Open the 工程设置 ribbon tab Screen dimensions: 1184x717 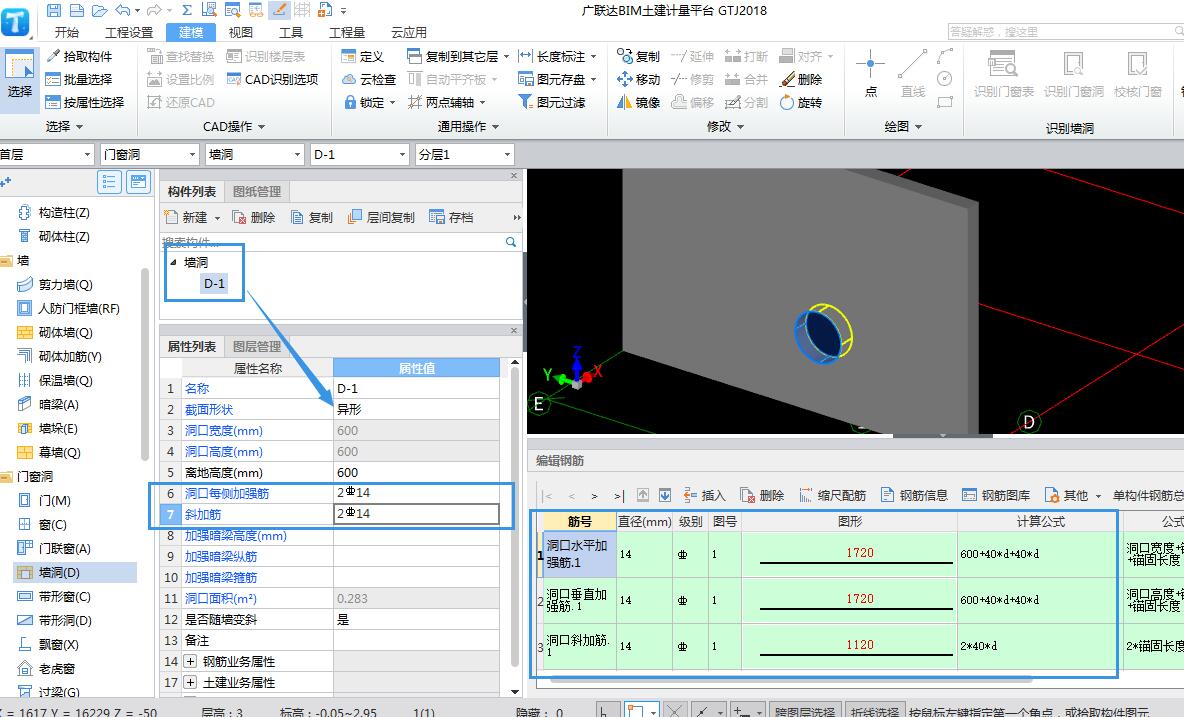pyautogui.click(x=129, y=32)
